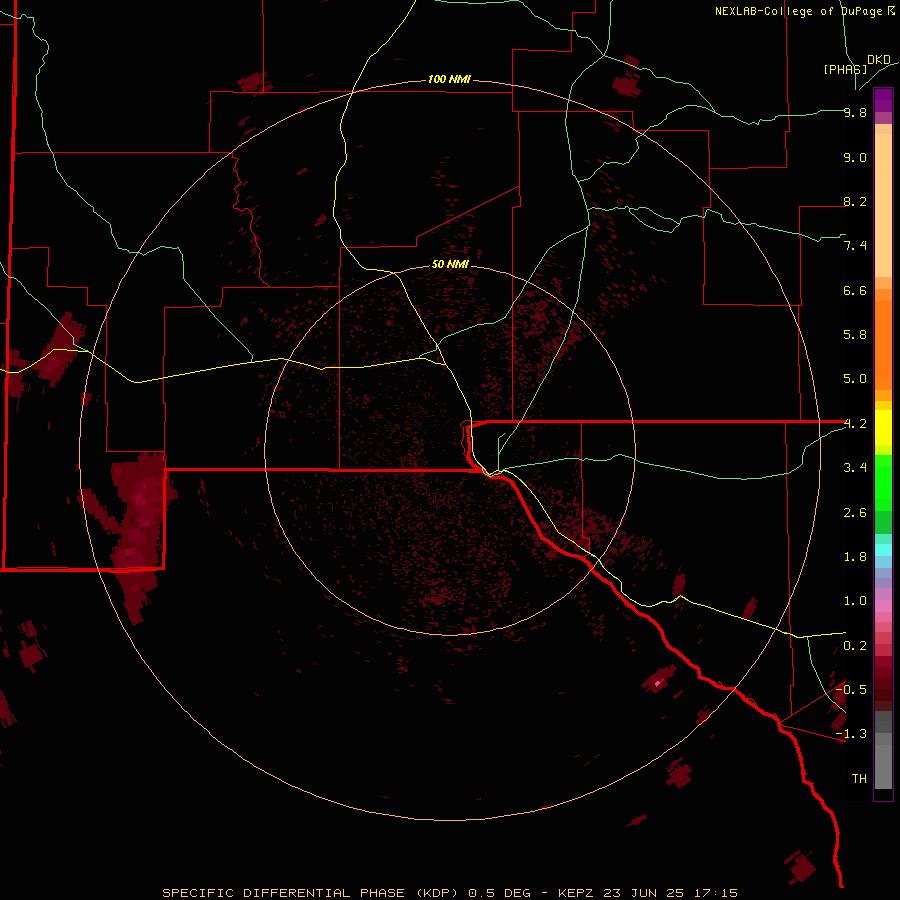Screen dimensions: 900x900
Task: Click the TH label at the scale bottom
Action: pos(859,779)
